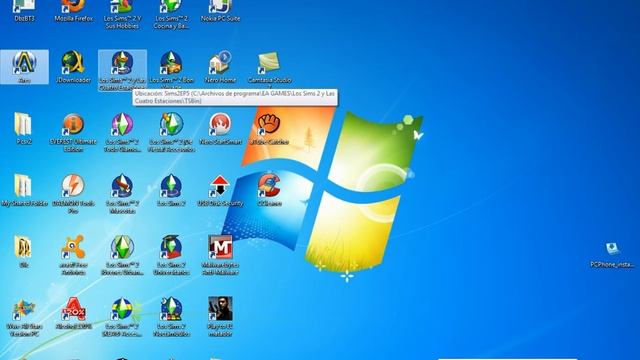Select the aTube Catcher baseball-glove icon
This screenshot has width=640, height=360.
pos(269,129)
